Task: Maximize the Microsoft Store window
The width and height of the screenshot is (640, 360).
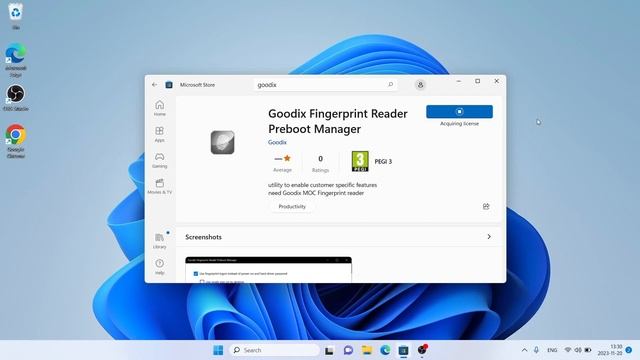Action: [478, 81]
